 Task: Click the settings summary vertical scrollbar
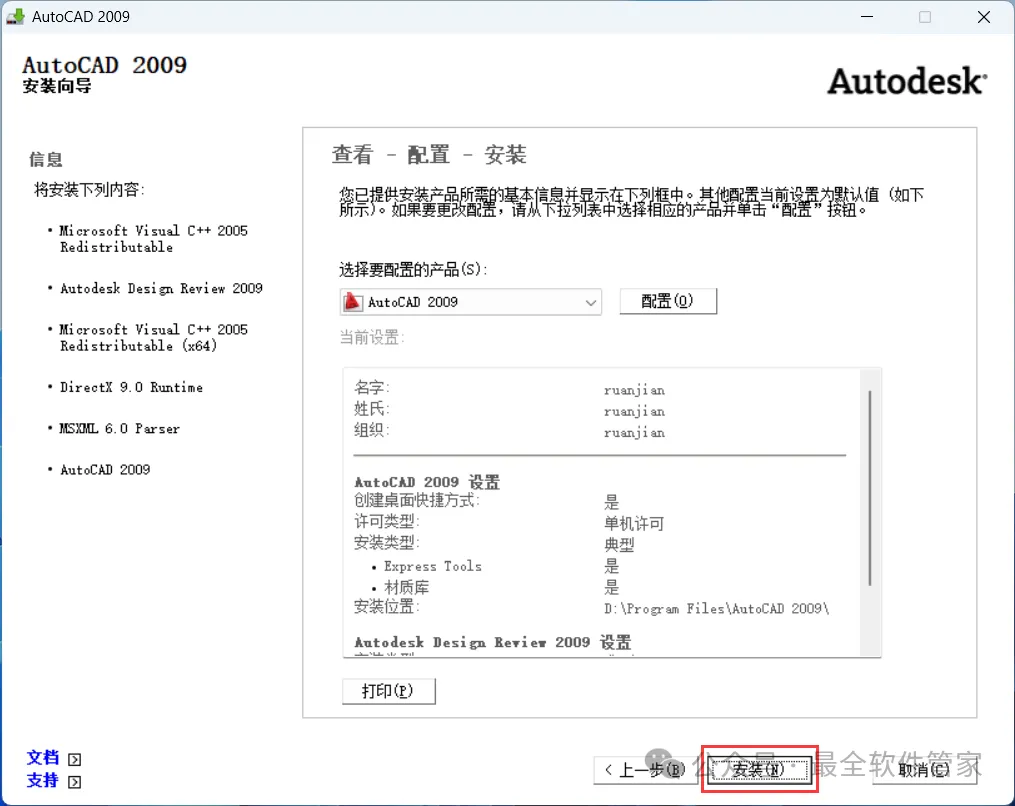[870, 488]
